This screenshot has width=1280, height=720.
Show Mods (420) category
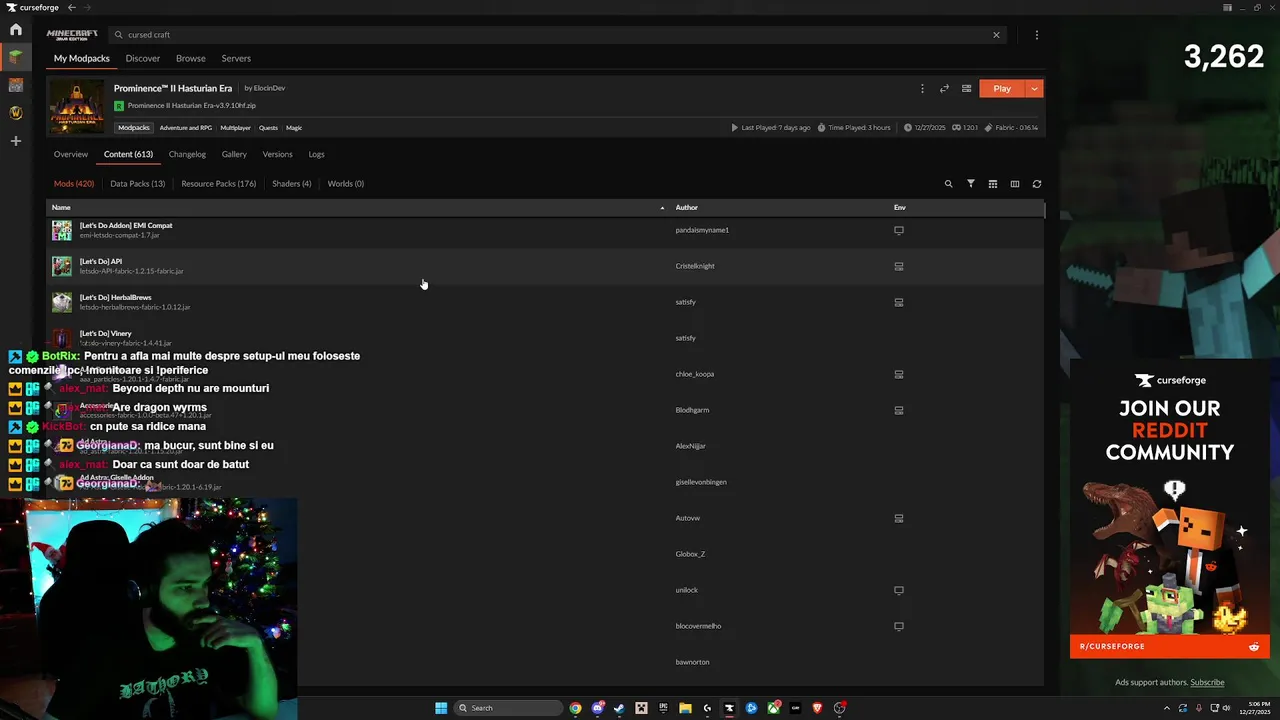click(74, 184)
